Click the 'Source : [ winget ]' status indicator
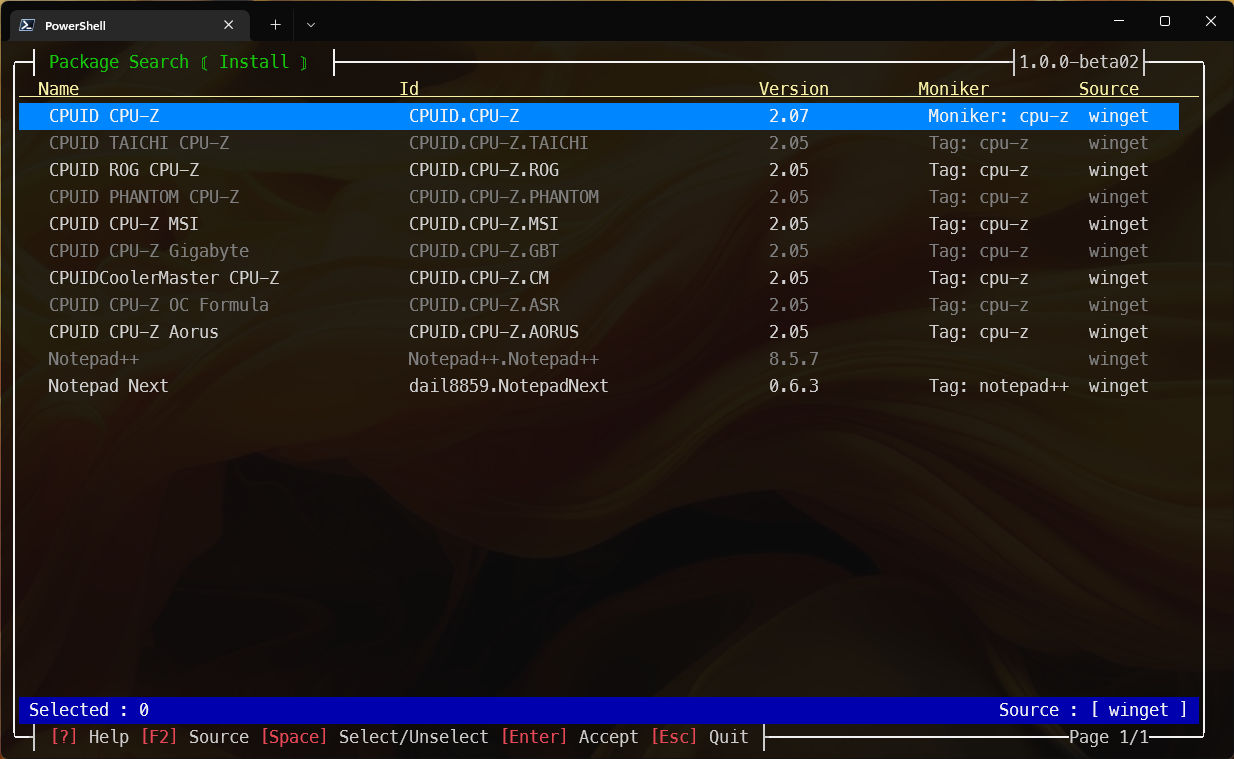This screenshot has height=759, width=1234. click(x=1093, y=710)
